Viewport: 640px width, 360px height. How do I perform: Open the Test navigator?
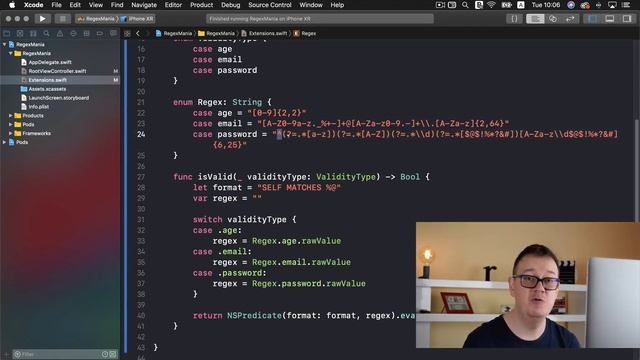coord(73,33)
